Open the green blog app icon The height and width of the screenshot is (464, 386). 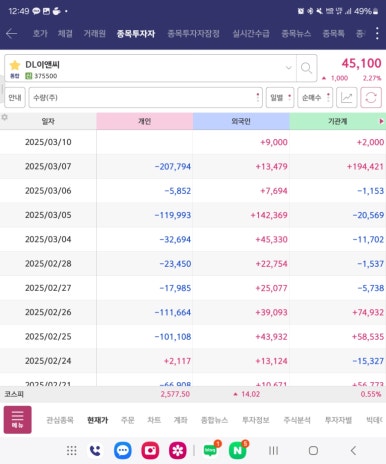[x=211, y=450]
